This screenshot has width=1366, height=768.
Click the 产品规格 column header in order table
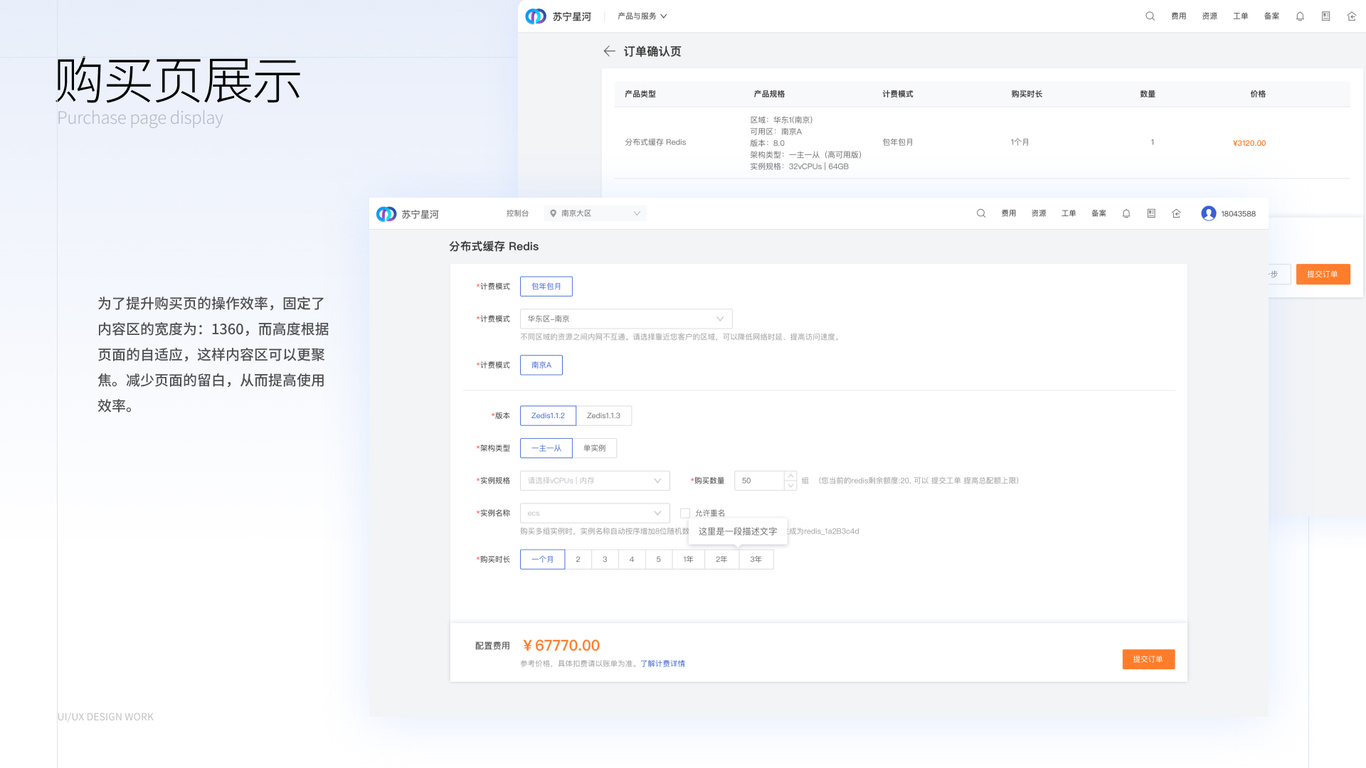(769, 94)
